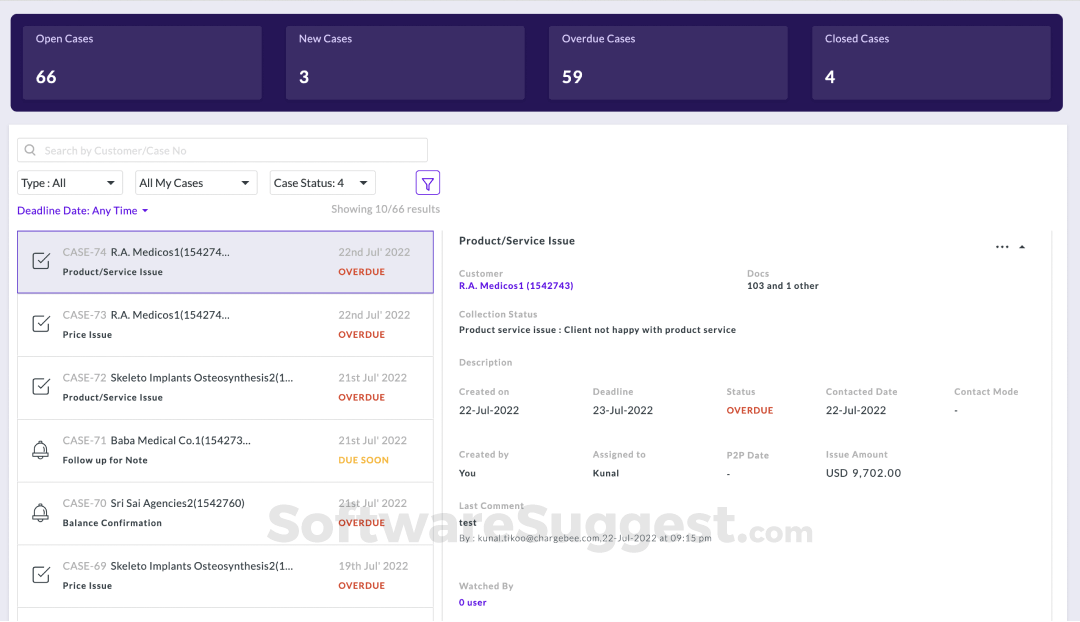Image resolution: width=1080 pixels, height=622 pixels.
Task: Select the Open Cases summary card
Action: click(141, 62)
